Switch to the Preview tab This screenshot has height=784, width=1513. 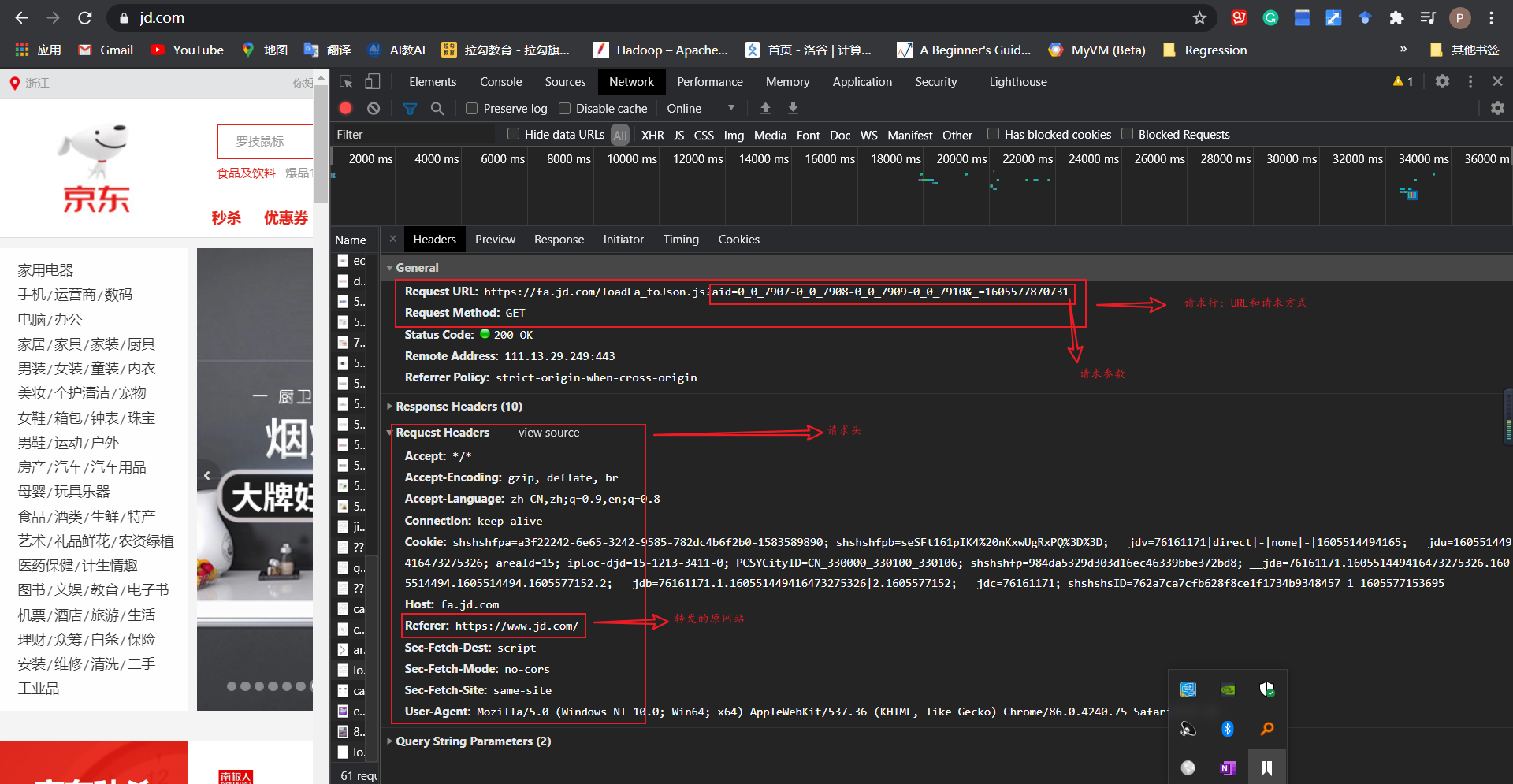coord(495,239)
